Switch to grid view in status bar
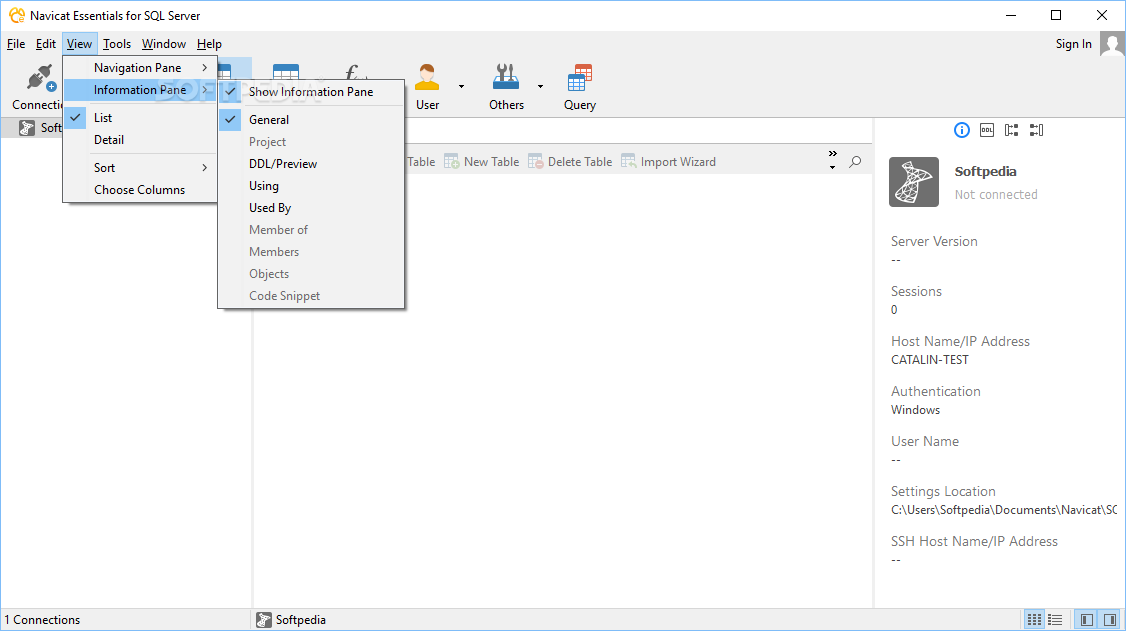The image size is (1126, 631). click(1034, 620)
